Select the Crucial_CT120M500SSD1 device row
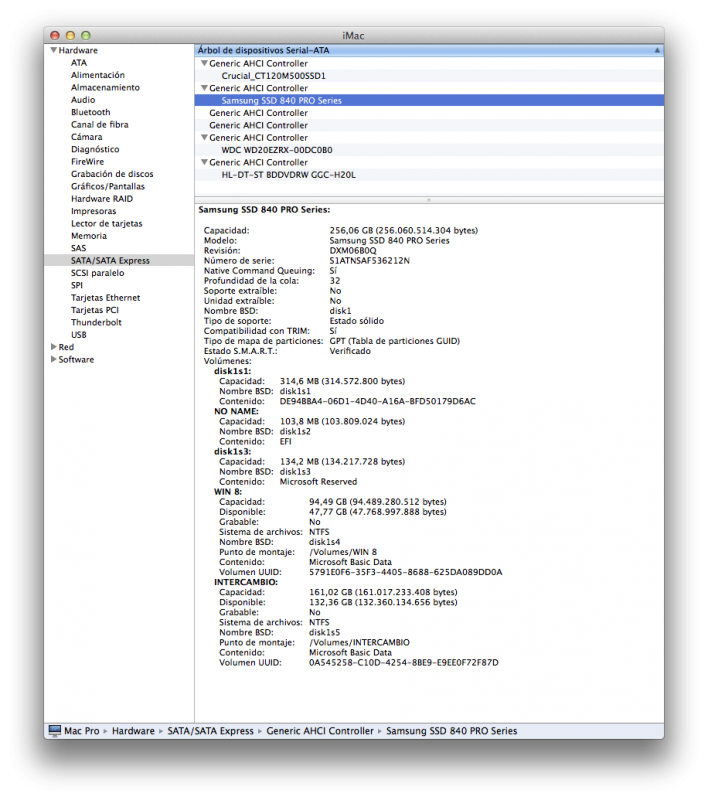The height and width of the screenshot is (800, 708). click(x=429, y=76)
